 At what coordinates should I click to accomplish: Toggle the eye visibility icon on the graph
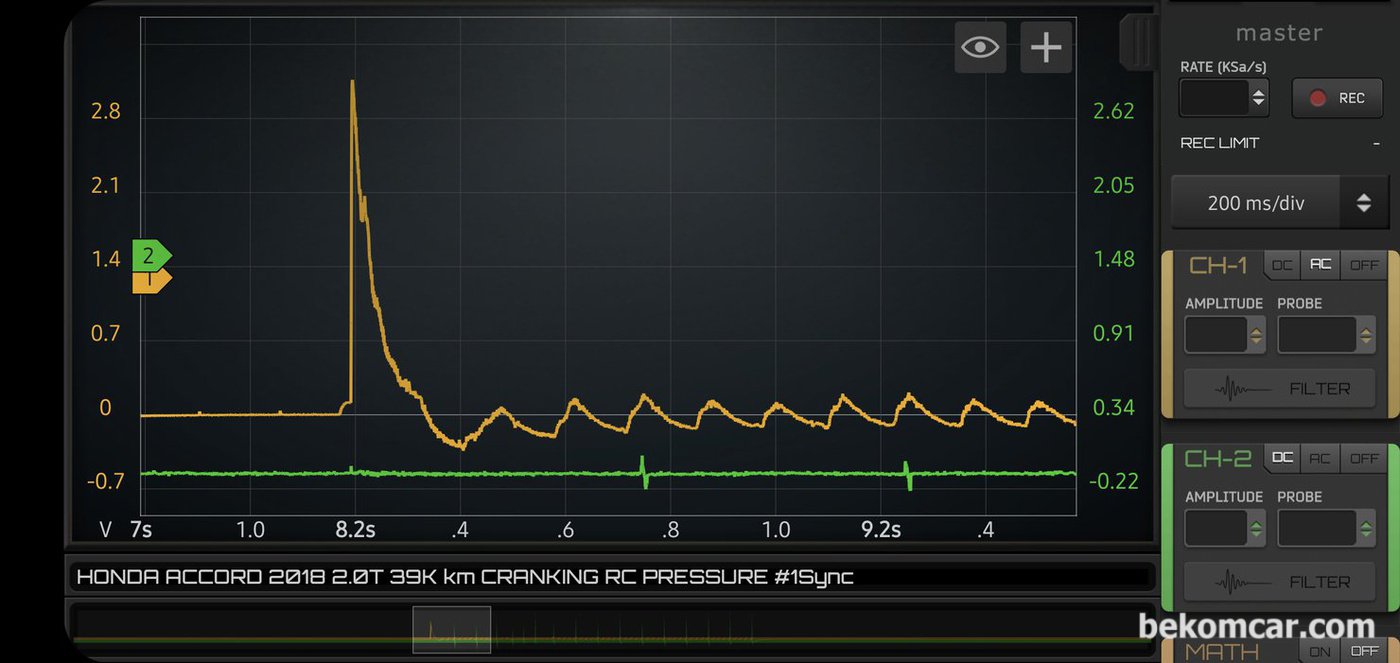[980, 47]
